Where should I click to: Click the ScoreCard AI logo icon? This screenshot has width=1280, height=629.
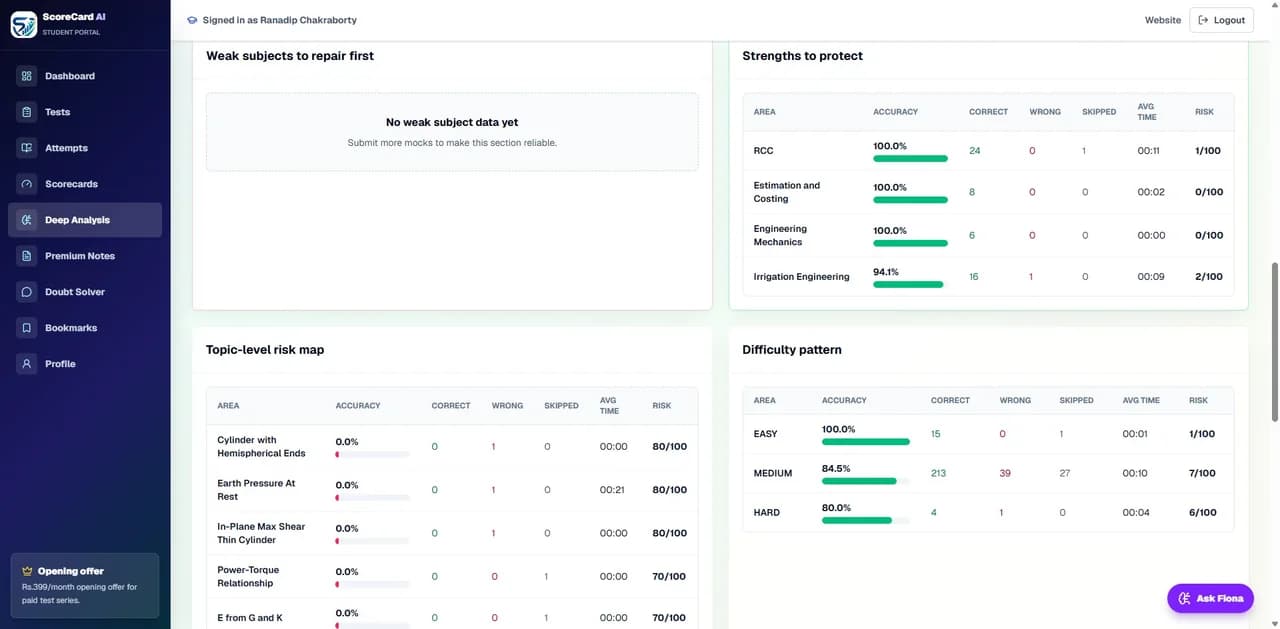click(x=24, y=24)
